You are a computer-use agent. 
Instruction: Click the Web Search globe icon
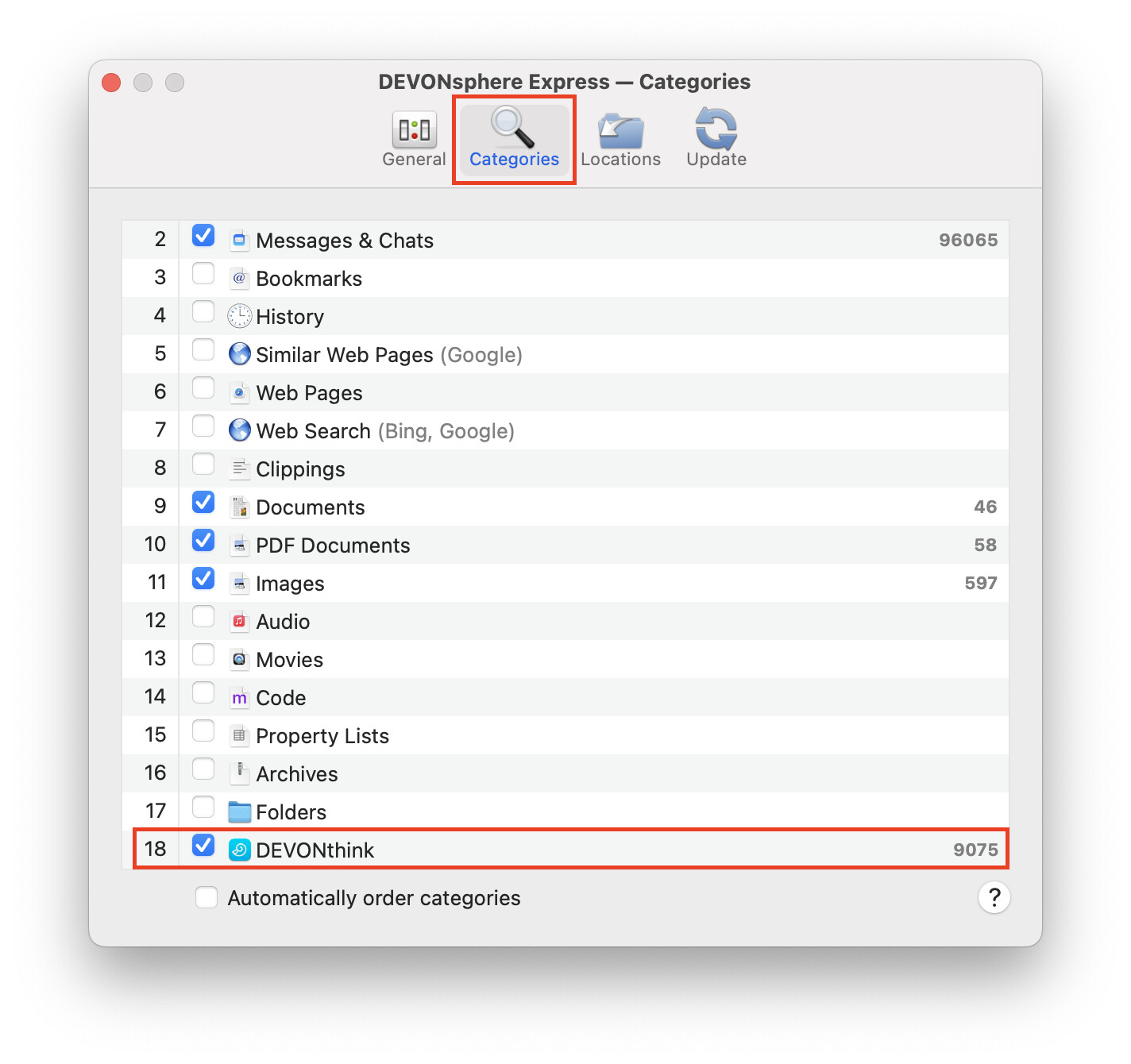pos(239,430)
